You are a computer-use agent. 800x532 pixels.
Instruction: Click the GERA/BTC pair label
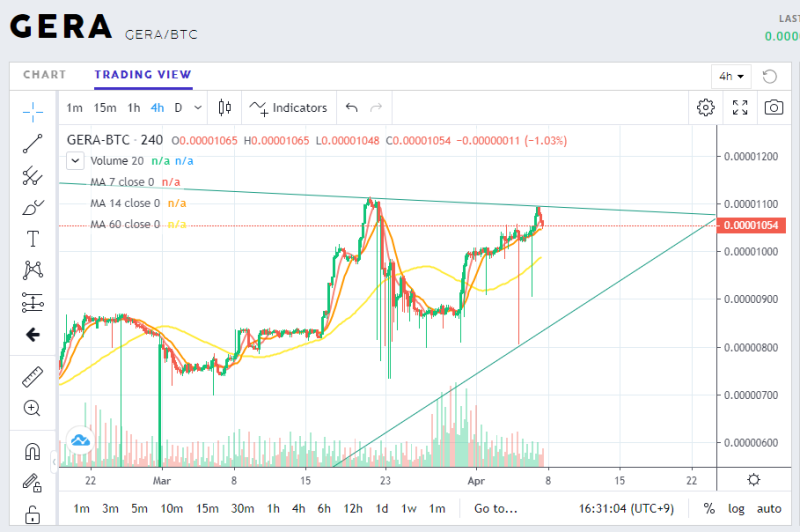[x=161, y=35]
